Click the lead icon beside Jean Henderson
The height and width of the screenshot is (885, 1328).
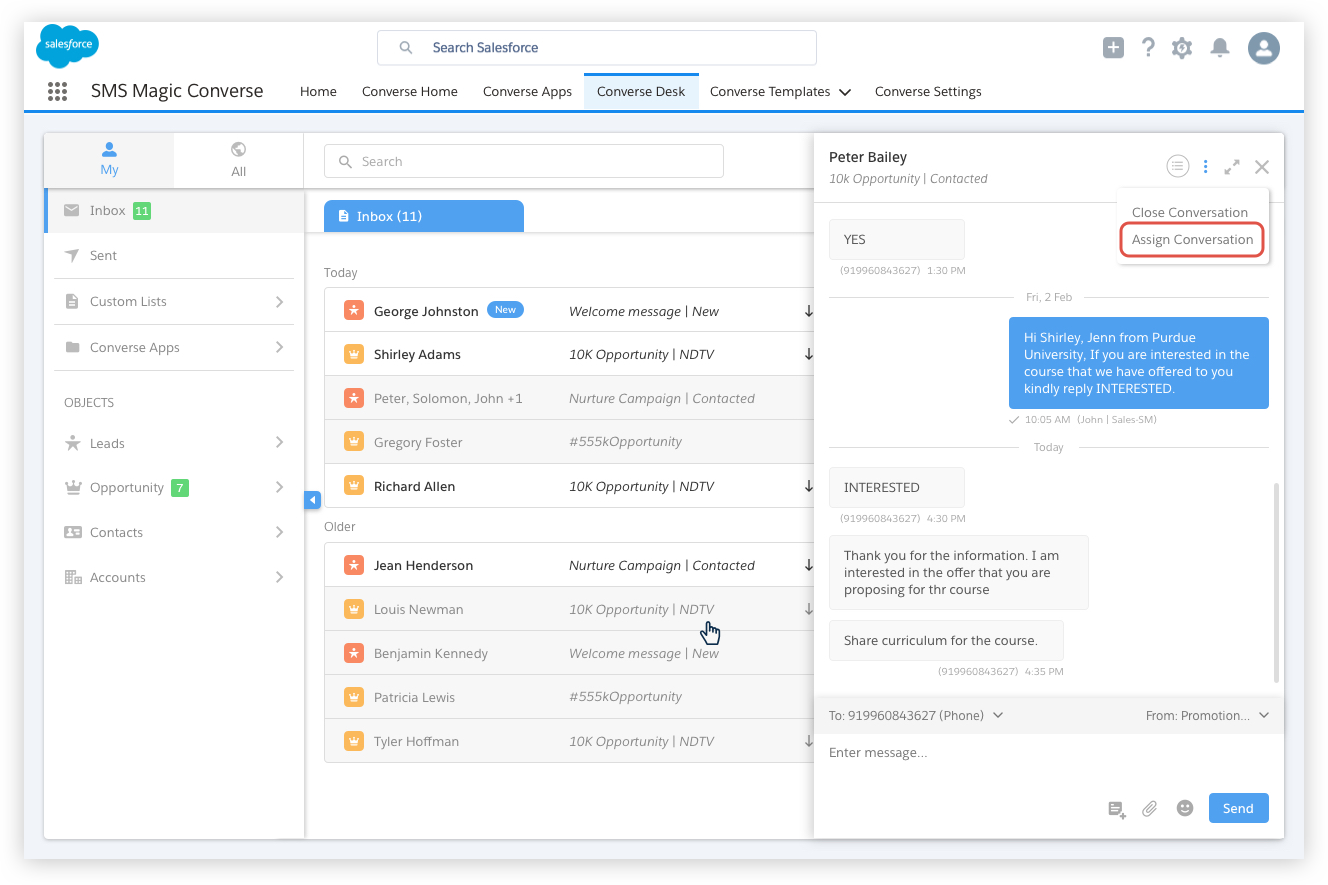pyautogui.click(x=353, y=565)
